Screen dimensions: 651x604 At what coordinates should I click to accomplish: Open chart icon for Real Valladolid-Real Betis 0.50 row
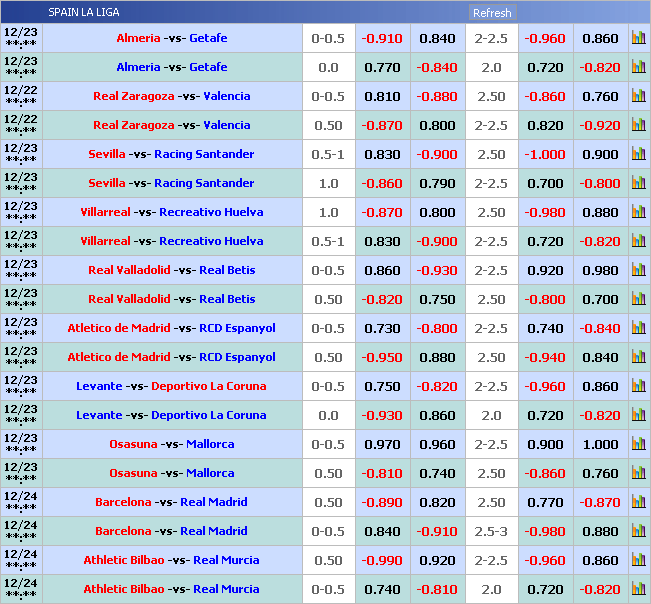pos(638,299)
